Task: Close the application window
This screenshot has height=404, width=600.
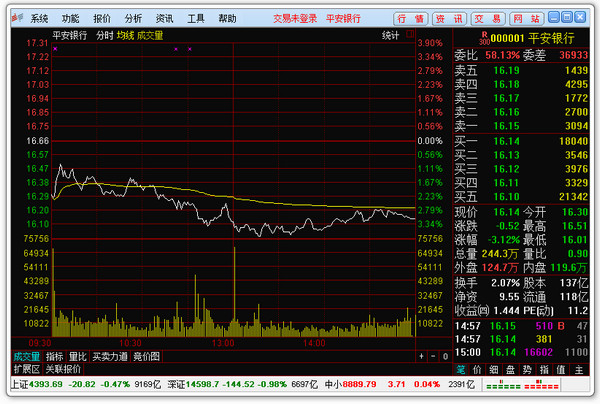Action: point(580,17)
